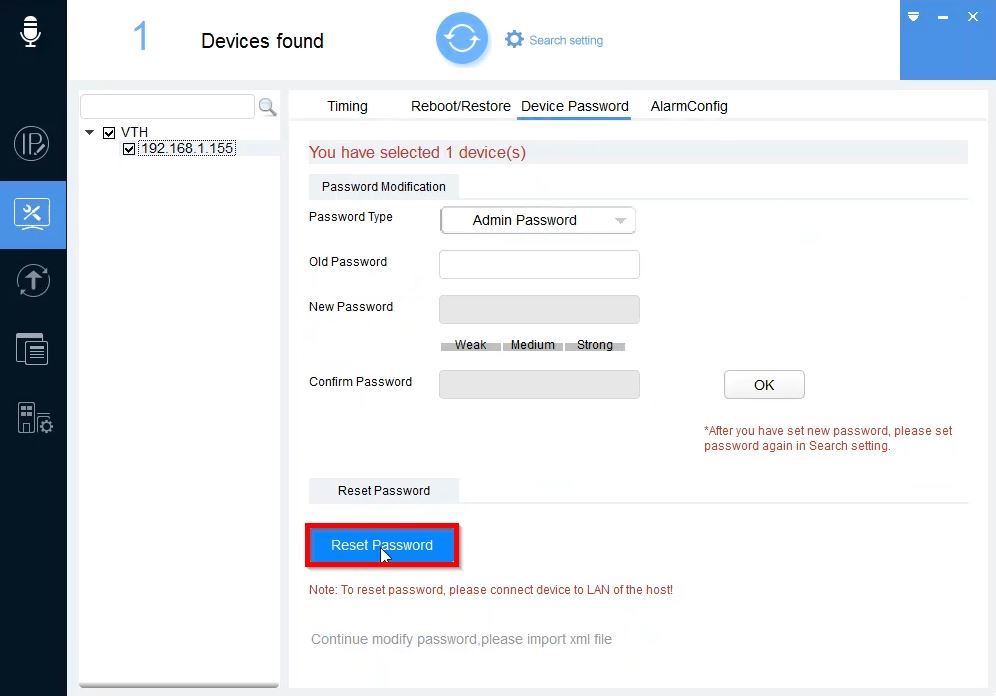Click the Confirm Password label

click(360, 382)
